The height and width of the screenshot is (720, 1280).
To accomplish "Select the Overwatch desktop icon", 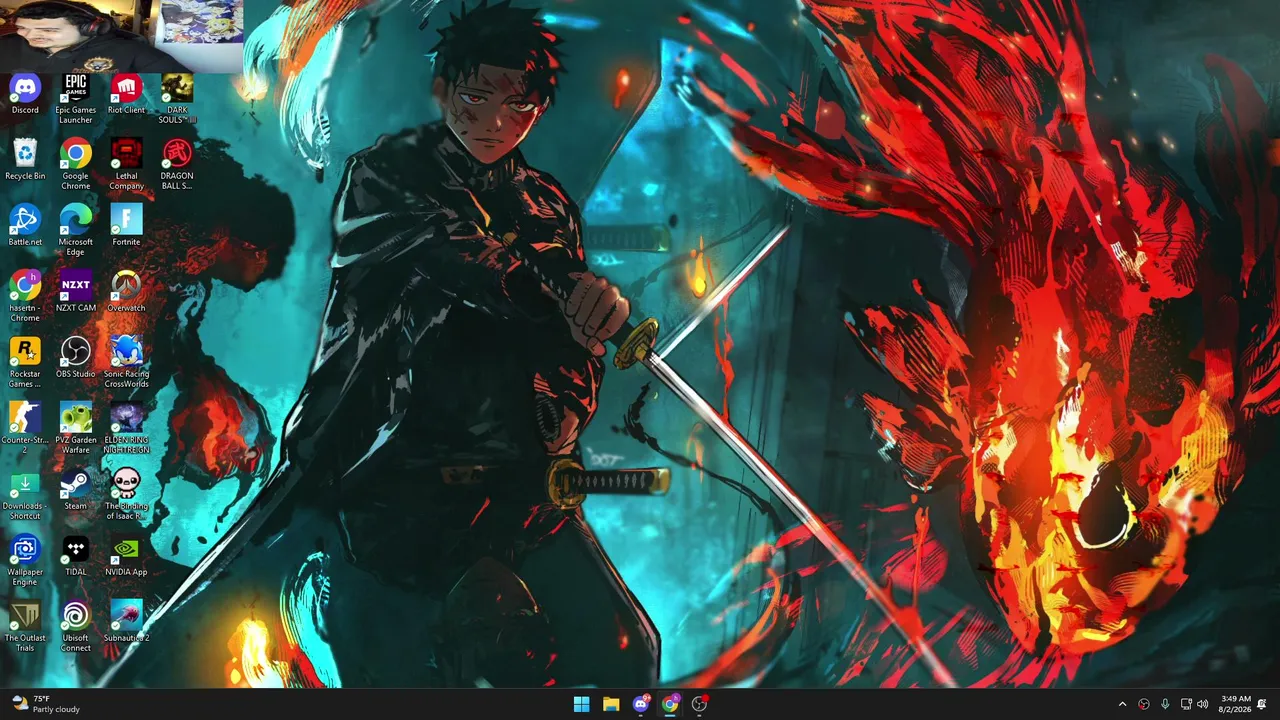I will (126, 293).
